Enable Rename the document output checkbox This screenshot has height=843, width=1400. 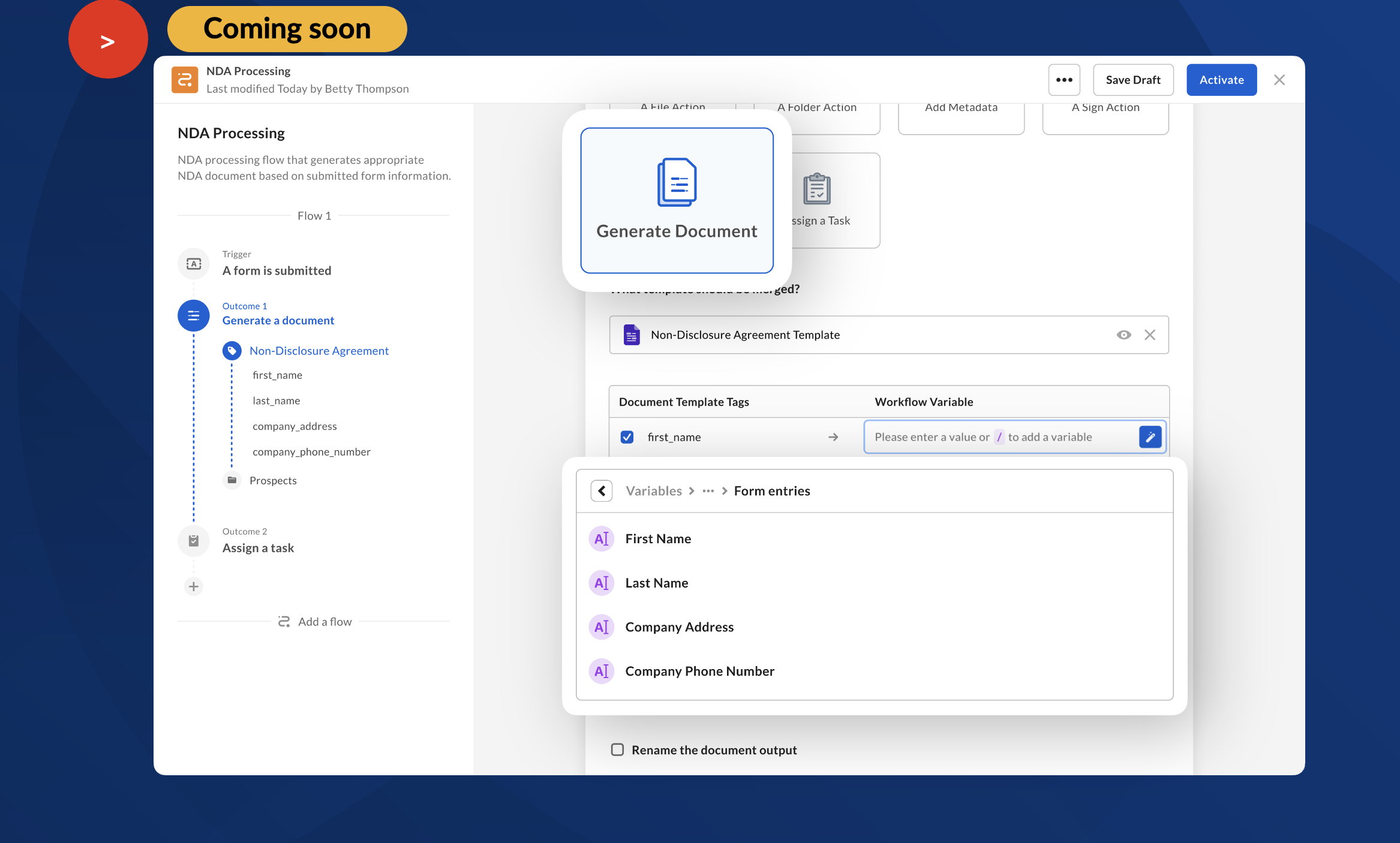(617, 749)
